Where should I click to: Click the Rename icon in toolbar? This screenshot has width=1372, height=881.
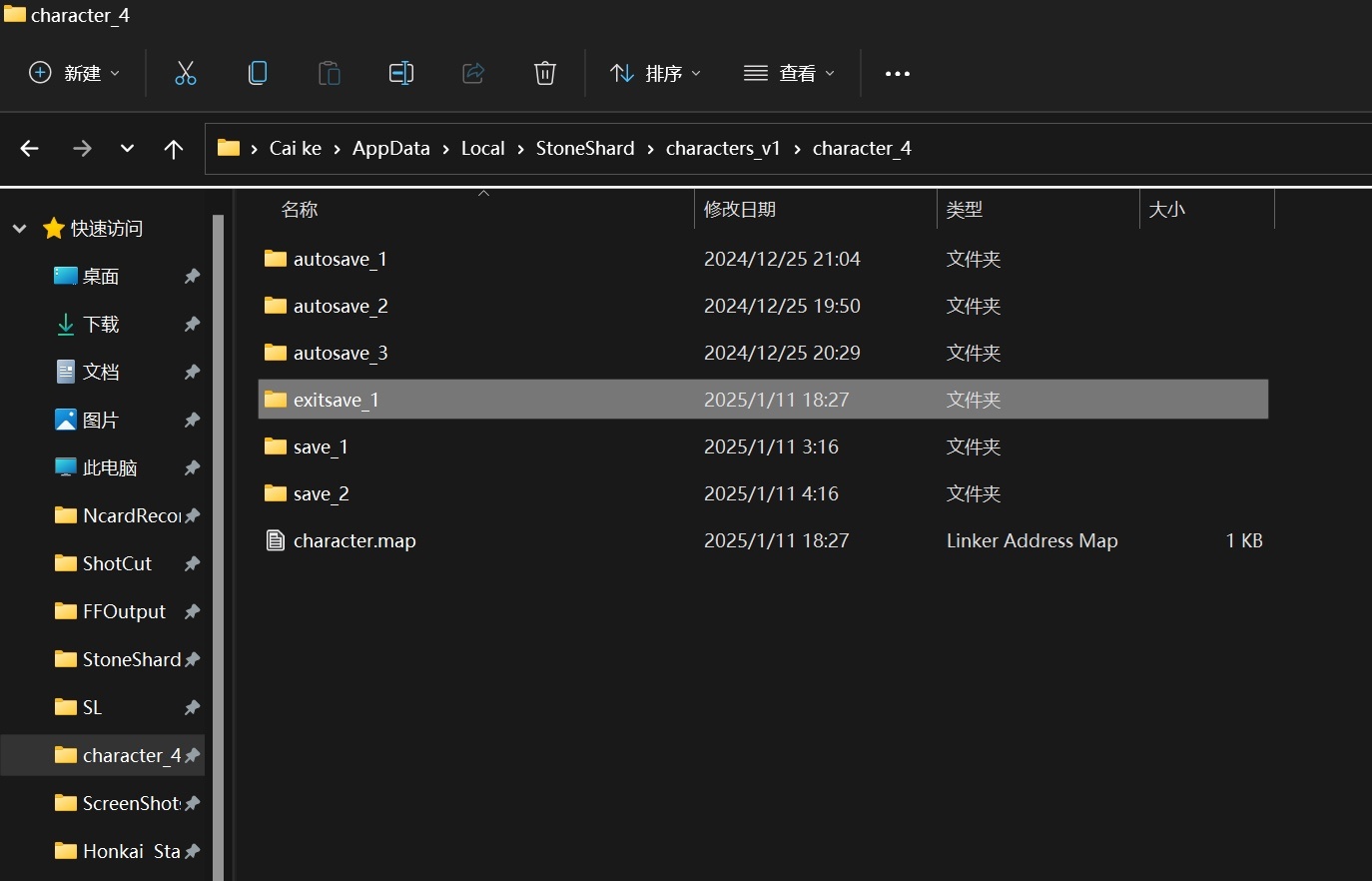point(401,73)
